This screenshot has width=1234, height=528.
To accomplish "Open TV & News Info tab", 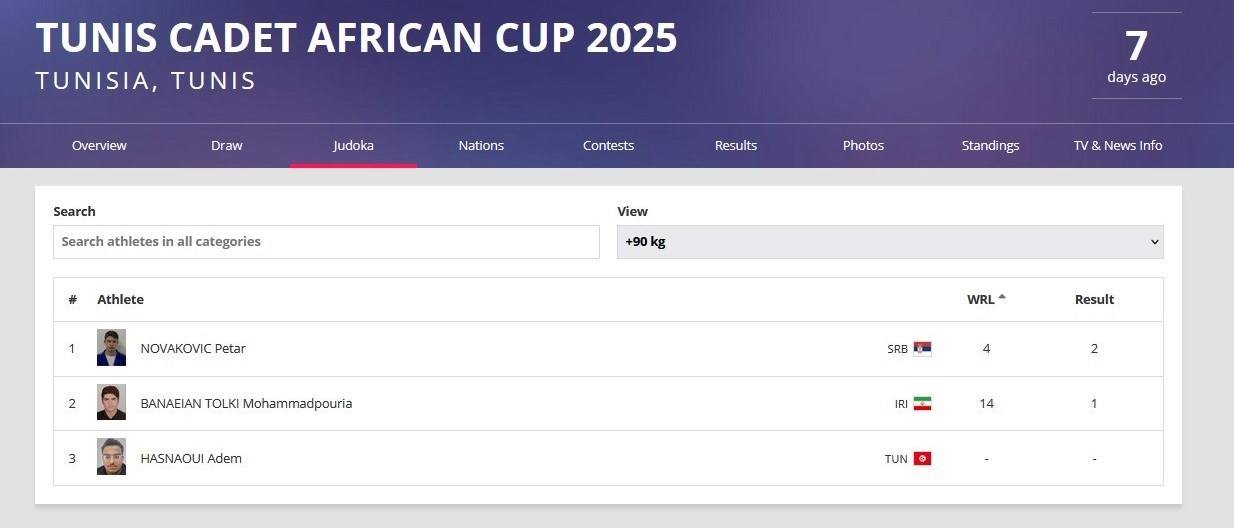I will (x=1118, y=146).
